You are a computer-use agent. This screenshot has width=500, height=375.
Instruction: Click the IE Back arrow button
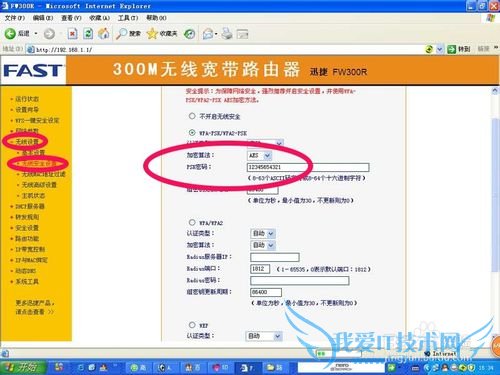click(x=10, y=33)
